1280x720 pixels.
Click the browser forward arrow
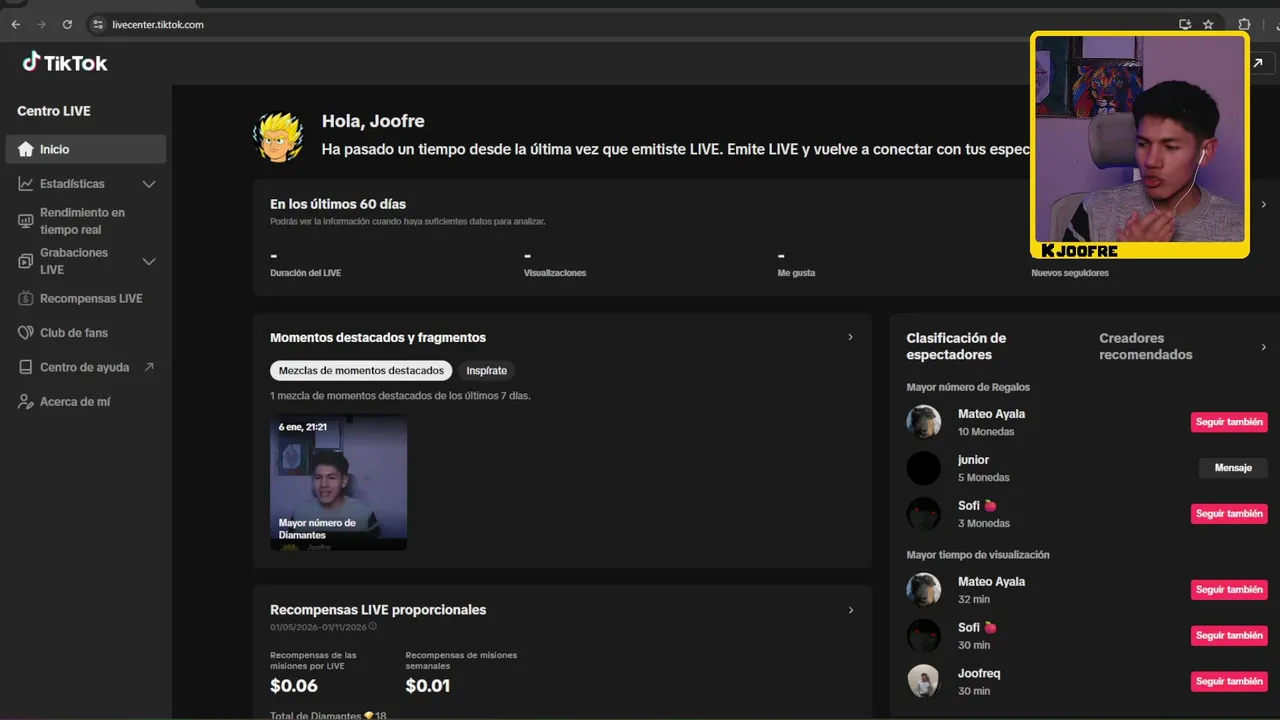click(x=41, y=24)
